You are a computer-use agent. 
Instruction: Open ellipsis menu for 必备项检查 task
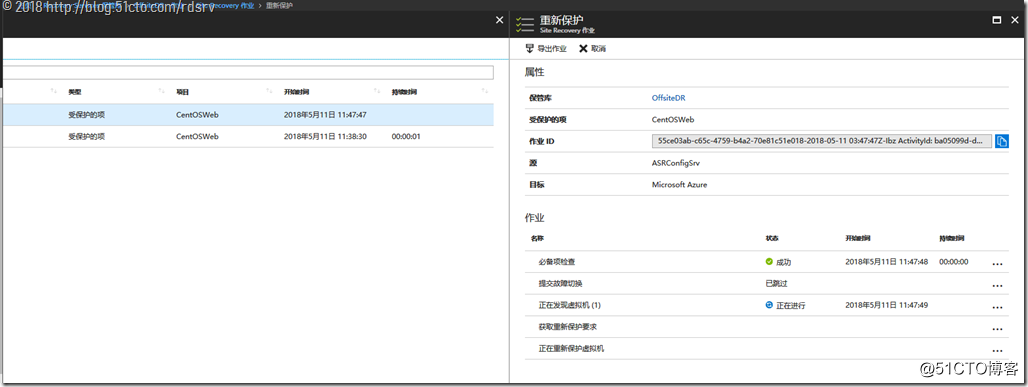tap(998, 264)
